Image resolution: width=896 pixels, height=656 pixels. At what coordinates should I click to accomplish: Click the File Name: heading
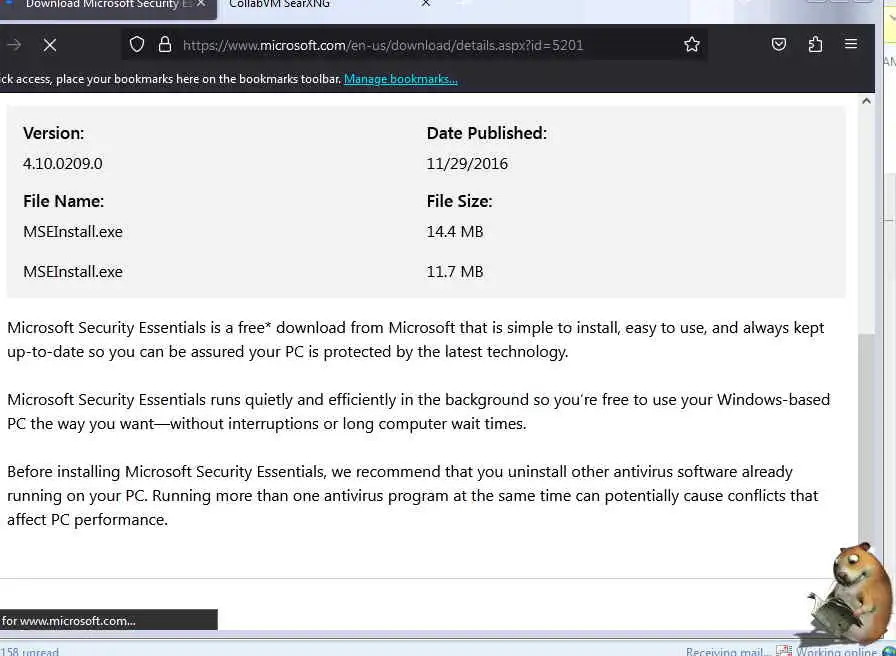point(63,201)
